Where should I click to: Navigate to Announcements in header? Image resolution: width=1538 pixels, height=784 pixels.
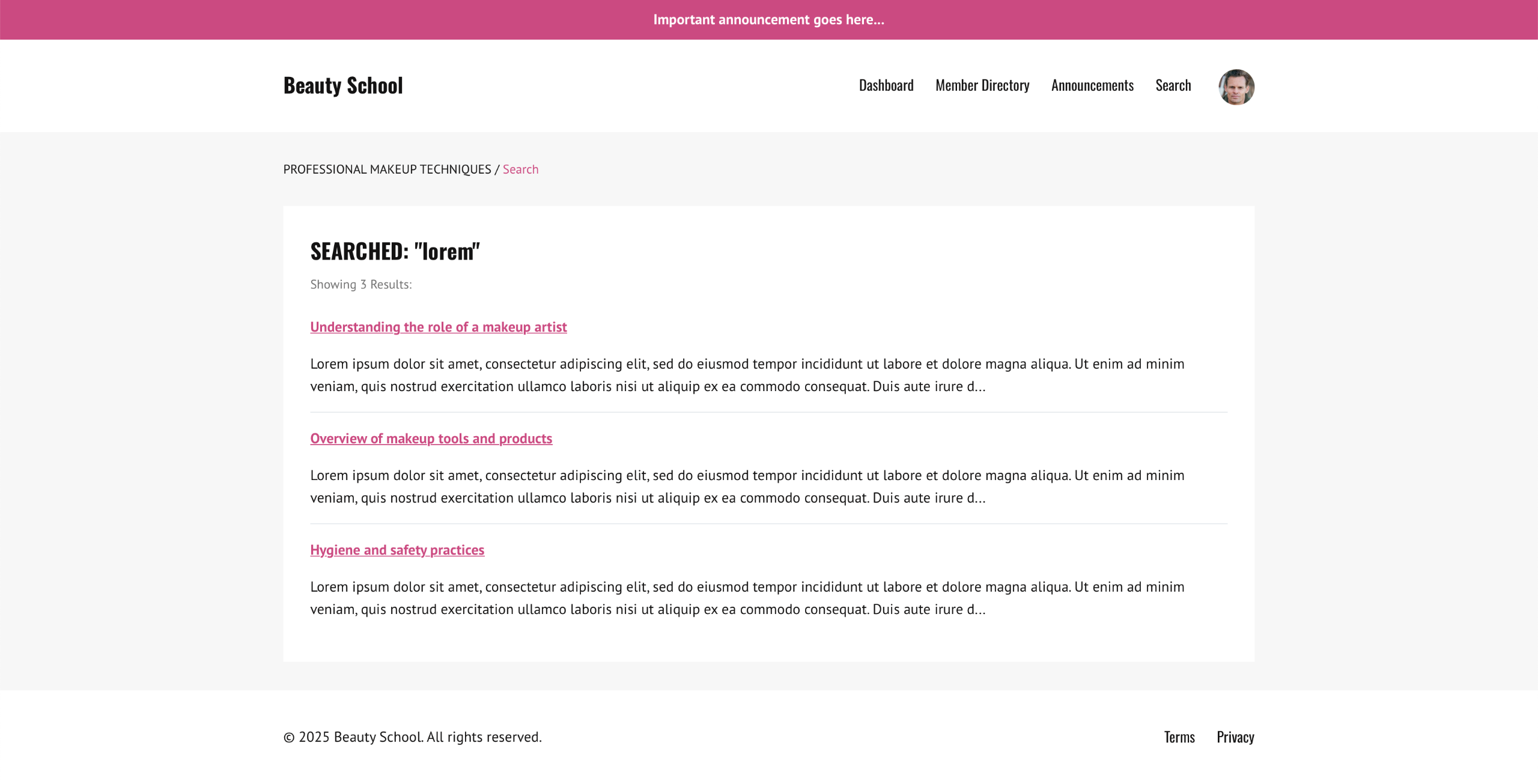point(1092,85)
